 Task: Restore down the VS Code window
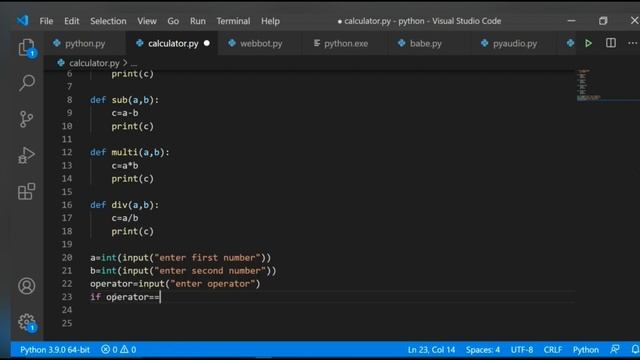pyautogui.click(x=603, y=20)
